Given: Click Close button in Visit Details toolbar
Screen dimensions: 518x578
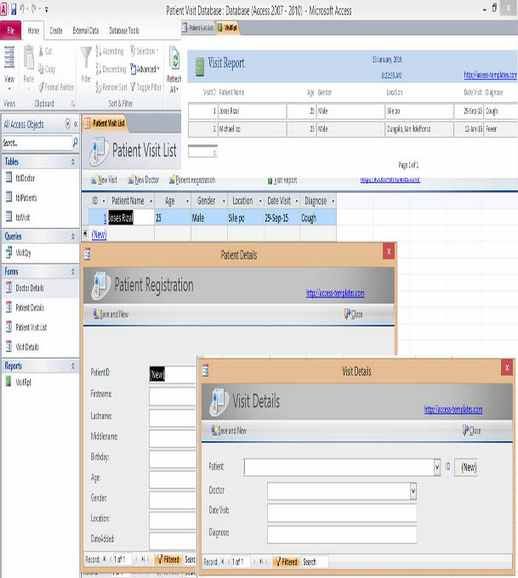Looking at the screenshot, I should pyautogui.click(x=472, y=430).
